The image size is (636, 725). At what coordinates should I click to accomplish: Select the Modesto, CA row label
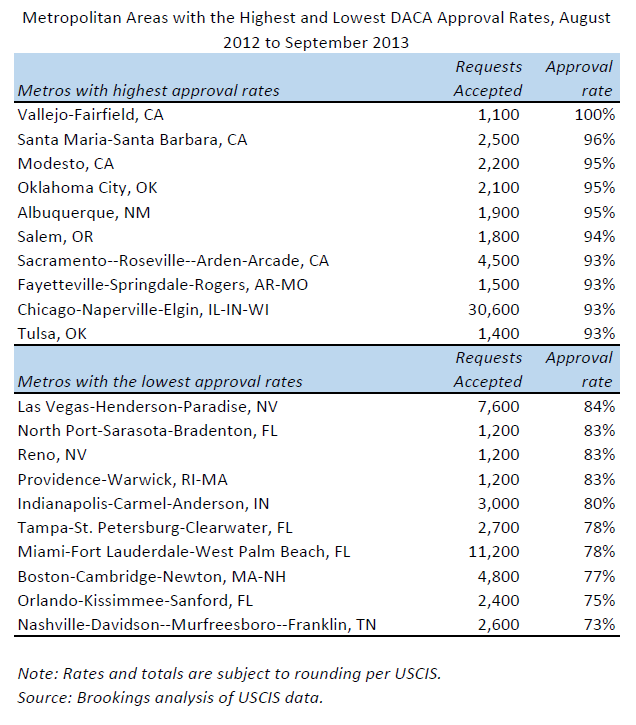66,164
